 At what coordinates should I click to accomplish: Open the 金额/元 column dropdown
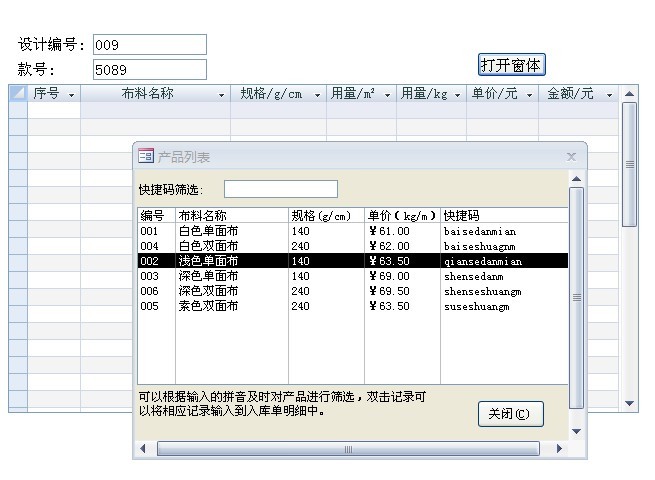pos(609,95)
